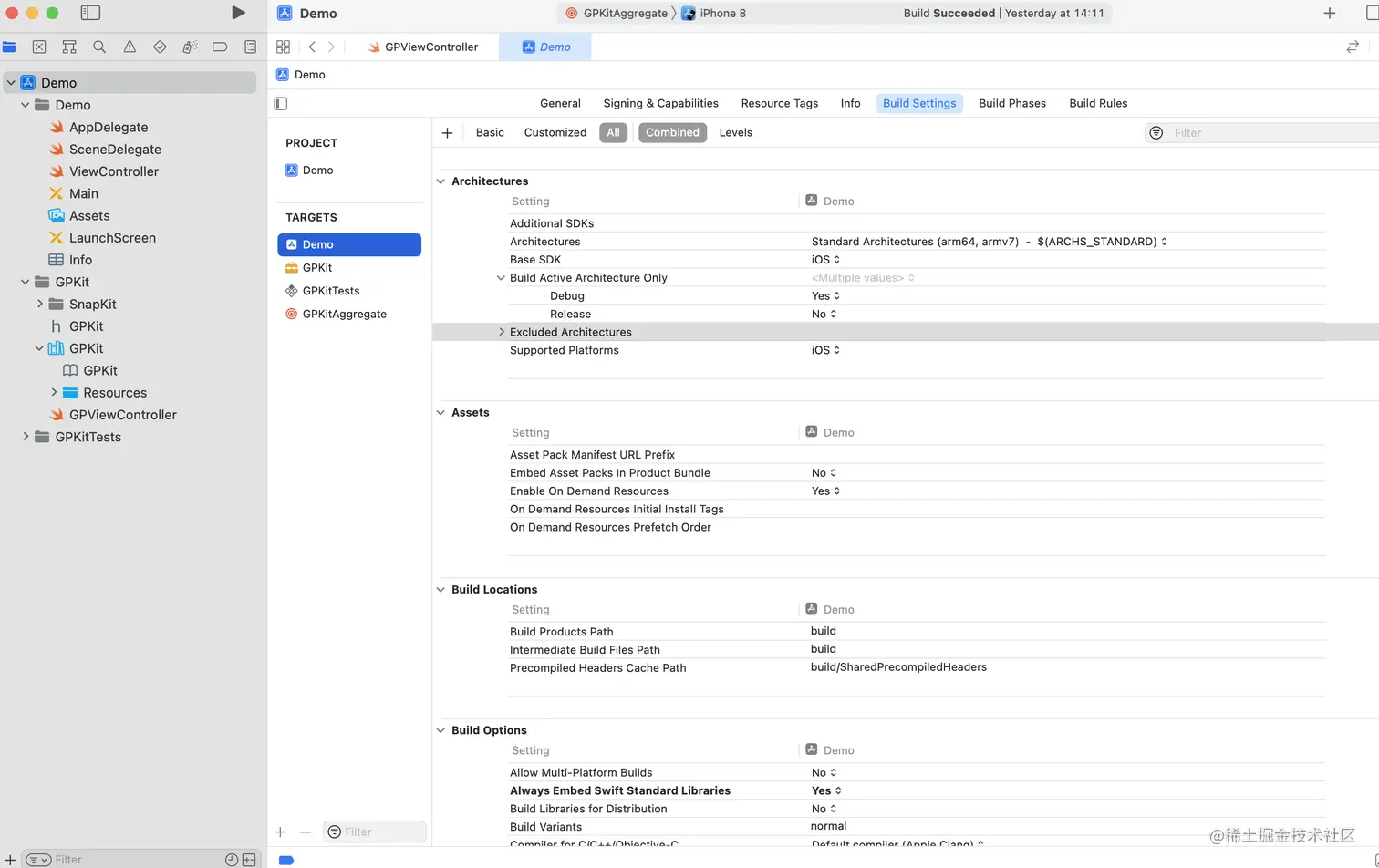1379x868 pixels.
Task: Go back with the left arrow
Action: click(x=312, y=46)
